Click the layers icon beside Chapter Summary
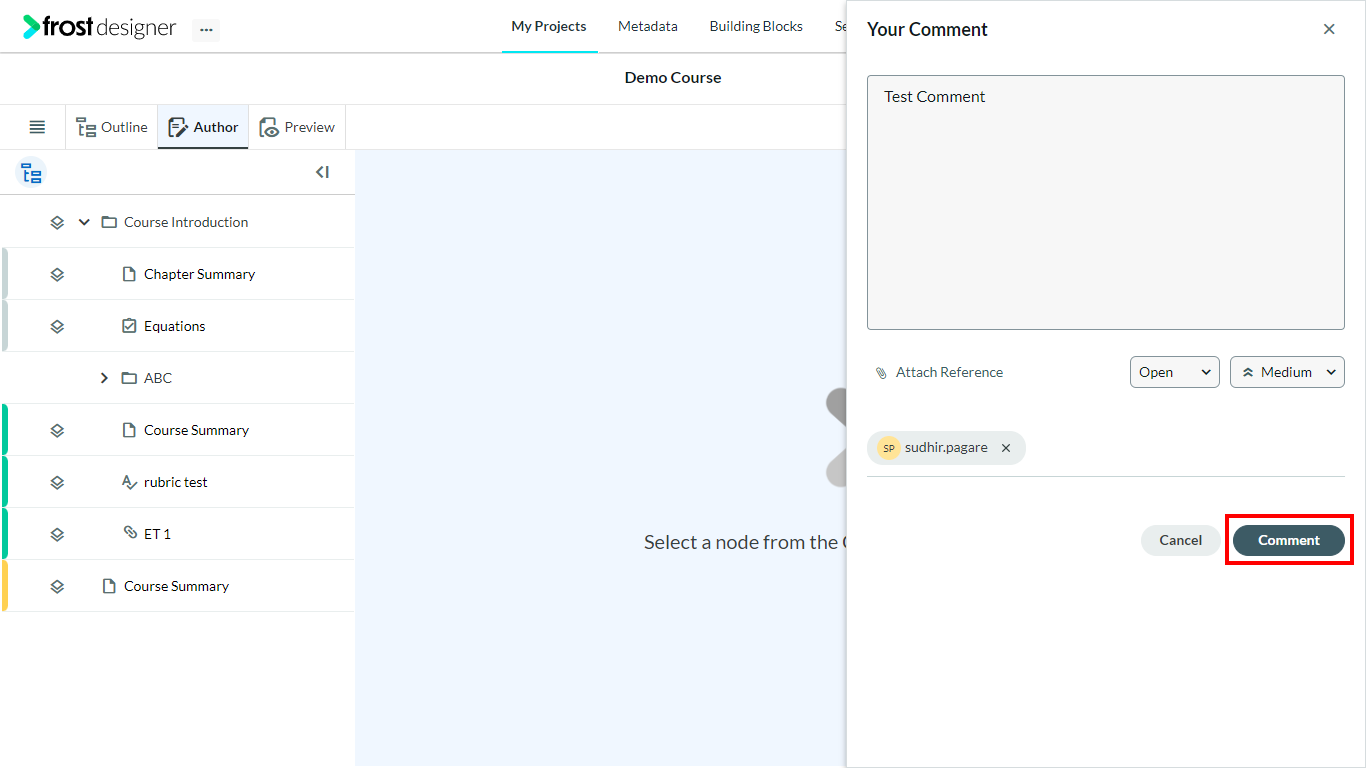Viewport: 1366px width, 768px height. (x=57, y=274)
